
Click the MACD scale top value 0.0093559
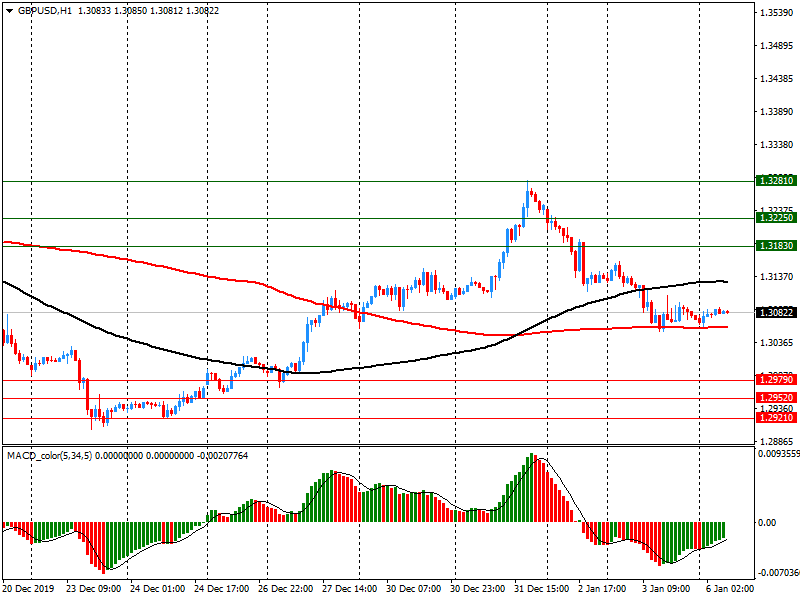pos(779,454)
